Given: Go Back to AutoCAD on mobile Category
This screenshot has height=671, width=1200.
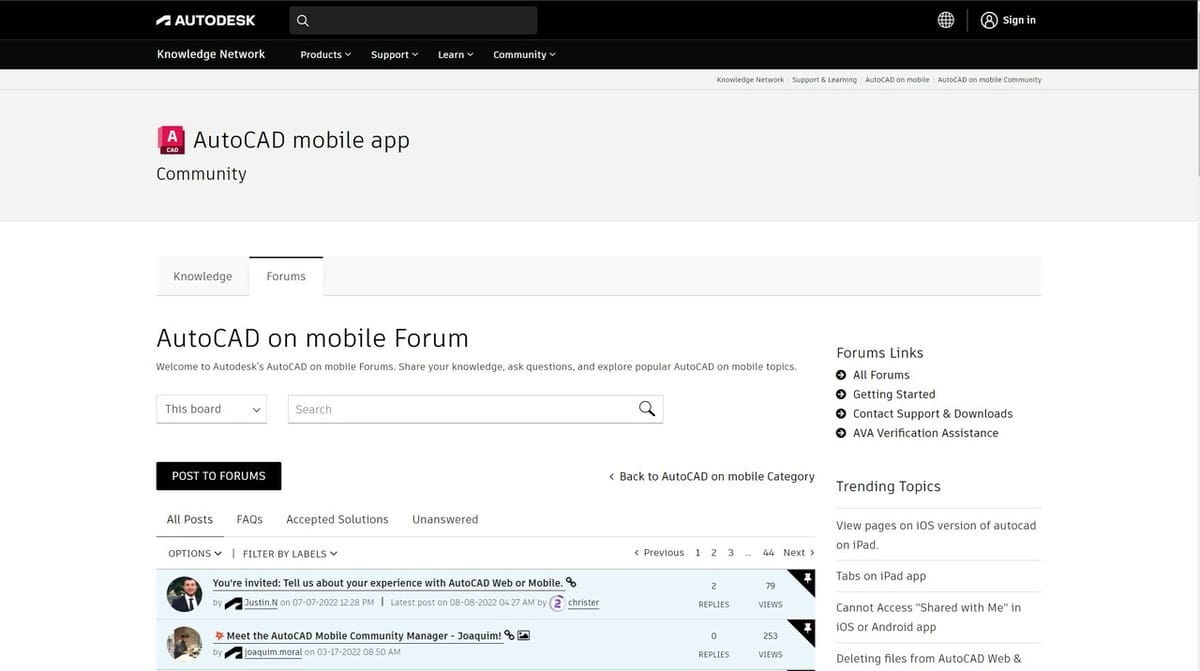Looking at the screenshot, I should [x=712, y=476].
